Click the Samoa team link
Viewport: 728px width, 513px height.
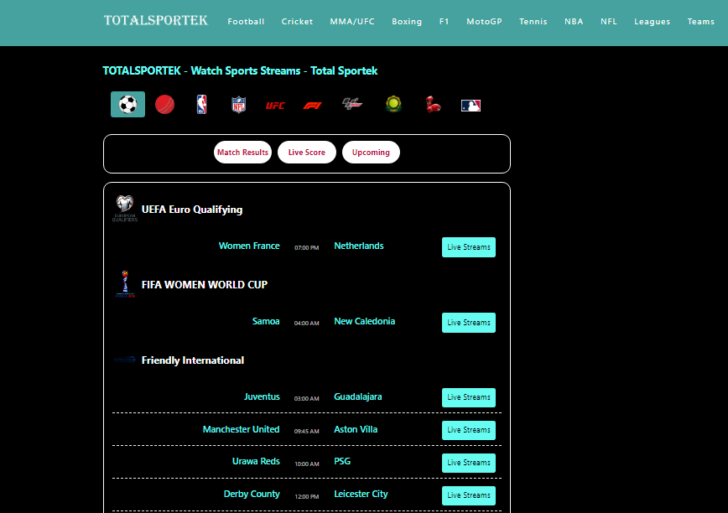click(266, 321)
